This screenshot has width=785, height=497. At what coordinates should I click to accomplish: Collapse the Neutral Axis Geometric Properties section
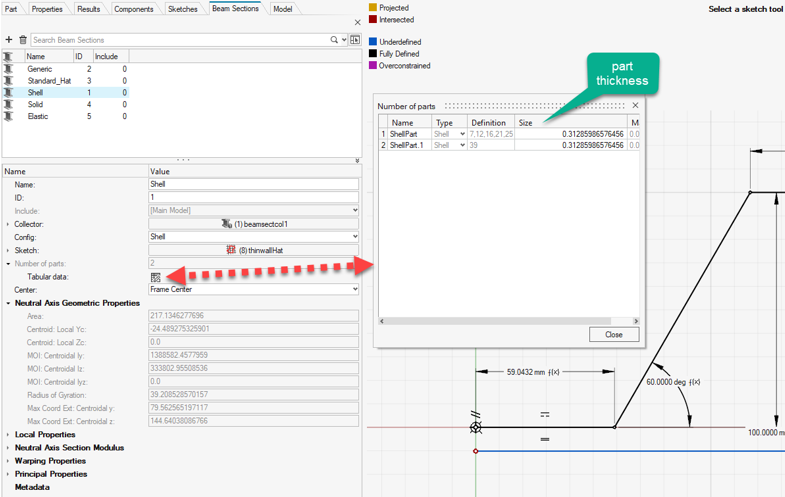coord(9,303)
